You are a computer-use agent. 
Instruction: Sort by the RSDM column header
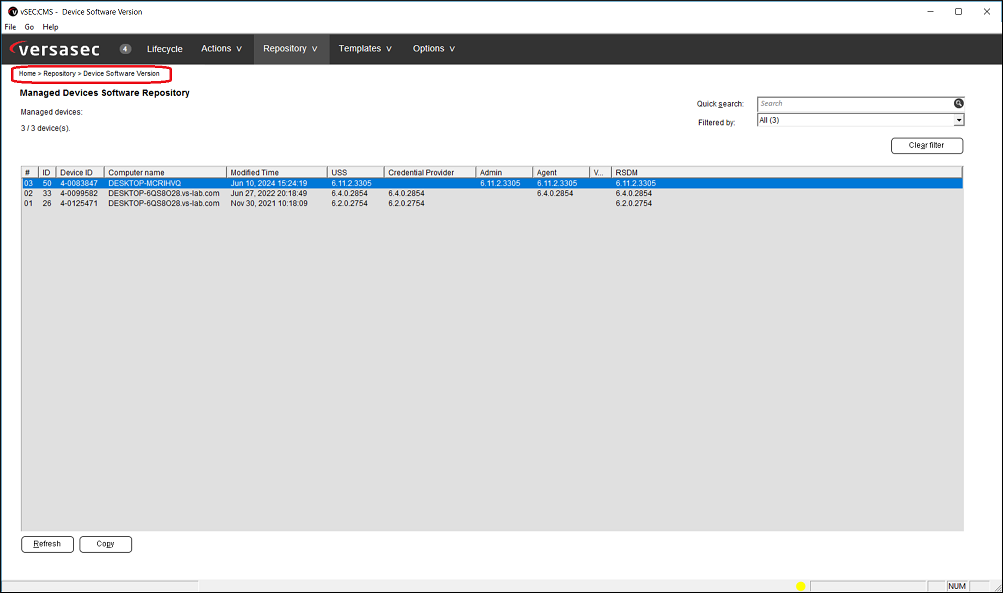[x=787, y=173]
